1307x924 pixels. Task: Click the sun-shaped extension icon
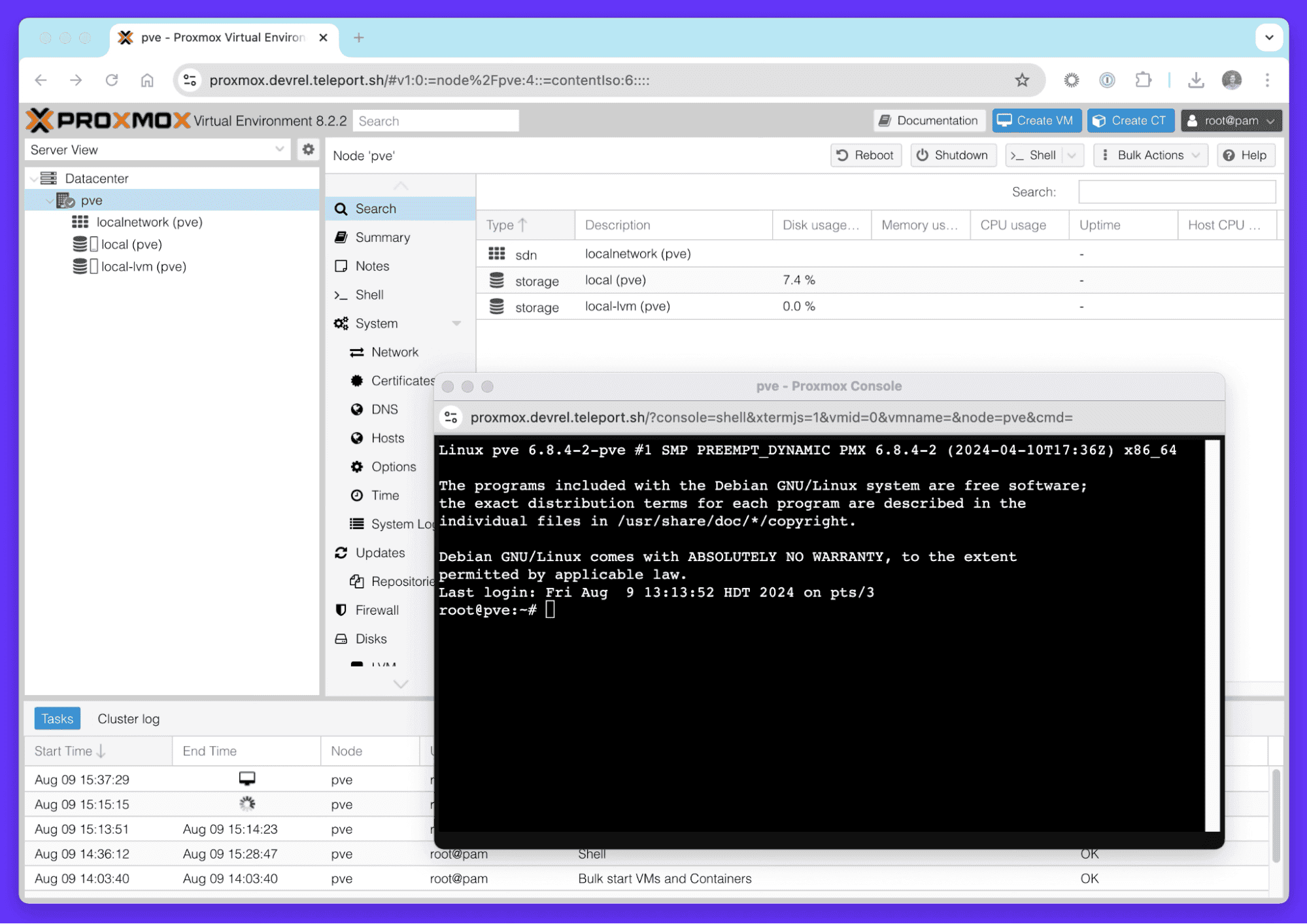pyautogui.click(x=1071, y=80)
